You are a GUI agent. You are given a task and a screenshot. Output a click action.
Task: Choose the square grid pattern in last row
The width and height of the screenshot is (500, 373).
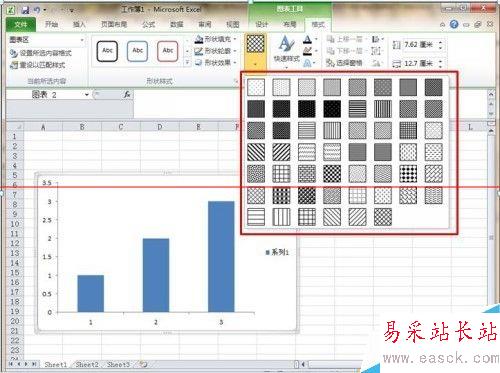pos(307,217)
